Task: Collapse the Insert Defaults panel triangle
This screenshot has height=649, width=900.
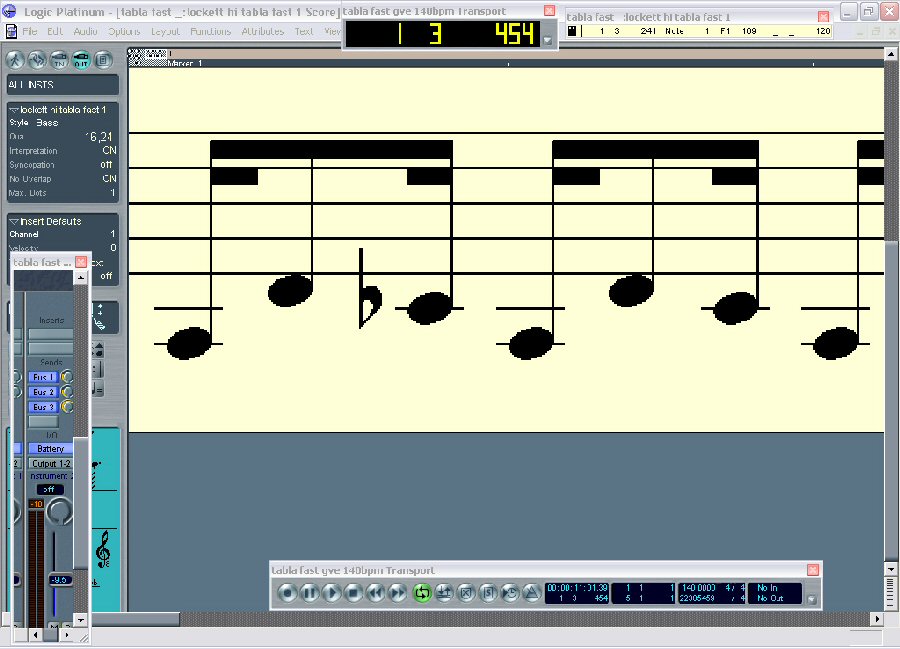Action: 14,221
